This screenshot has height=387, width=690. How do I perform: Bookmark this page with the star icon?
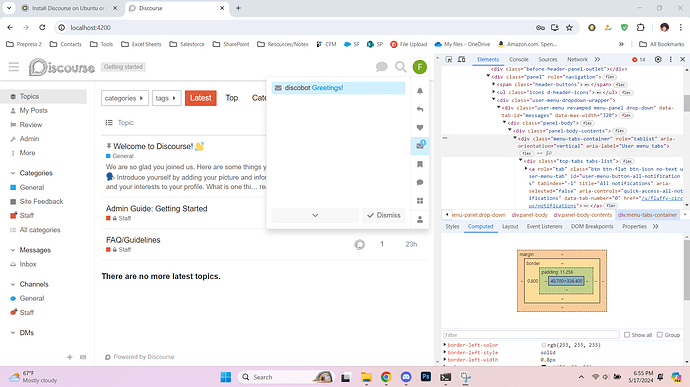pyautogui.click(x=569, y=28)
